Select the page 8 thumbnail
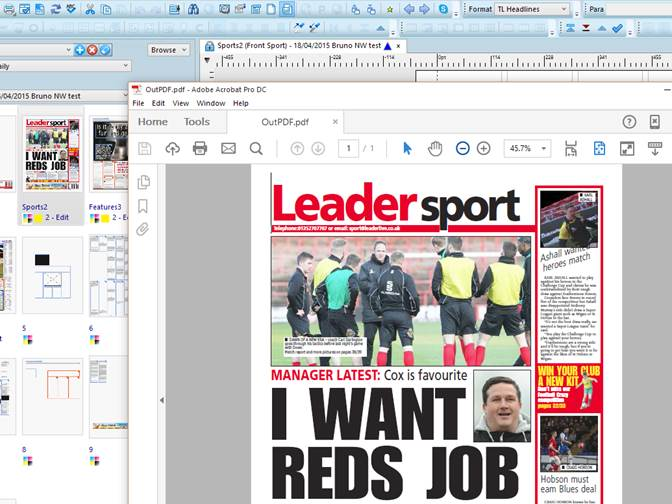 point(52,397)
